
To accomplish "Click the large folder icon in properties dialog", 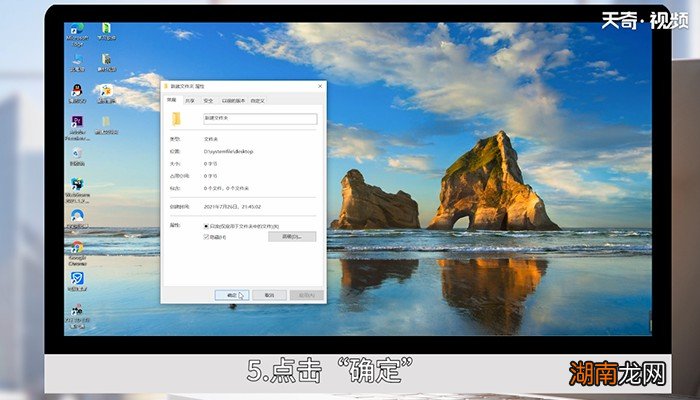I will click(x=176, y=119).
